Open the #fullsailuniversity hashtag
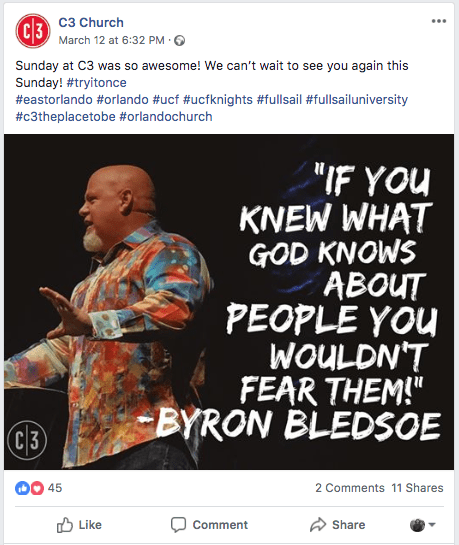459x545 pixels. pos(357,100)
